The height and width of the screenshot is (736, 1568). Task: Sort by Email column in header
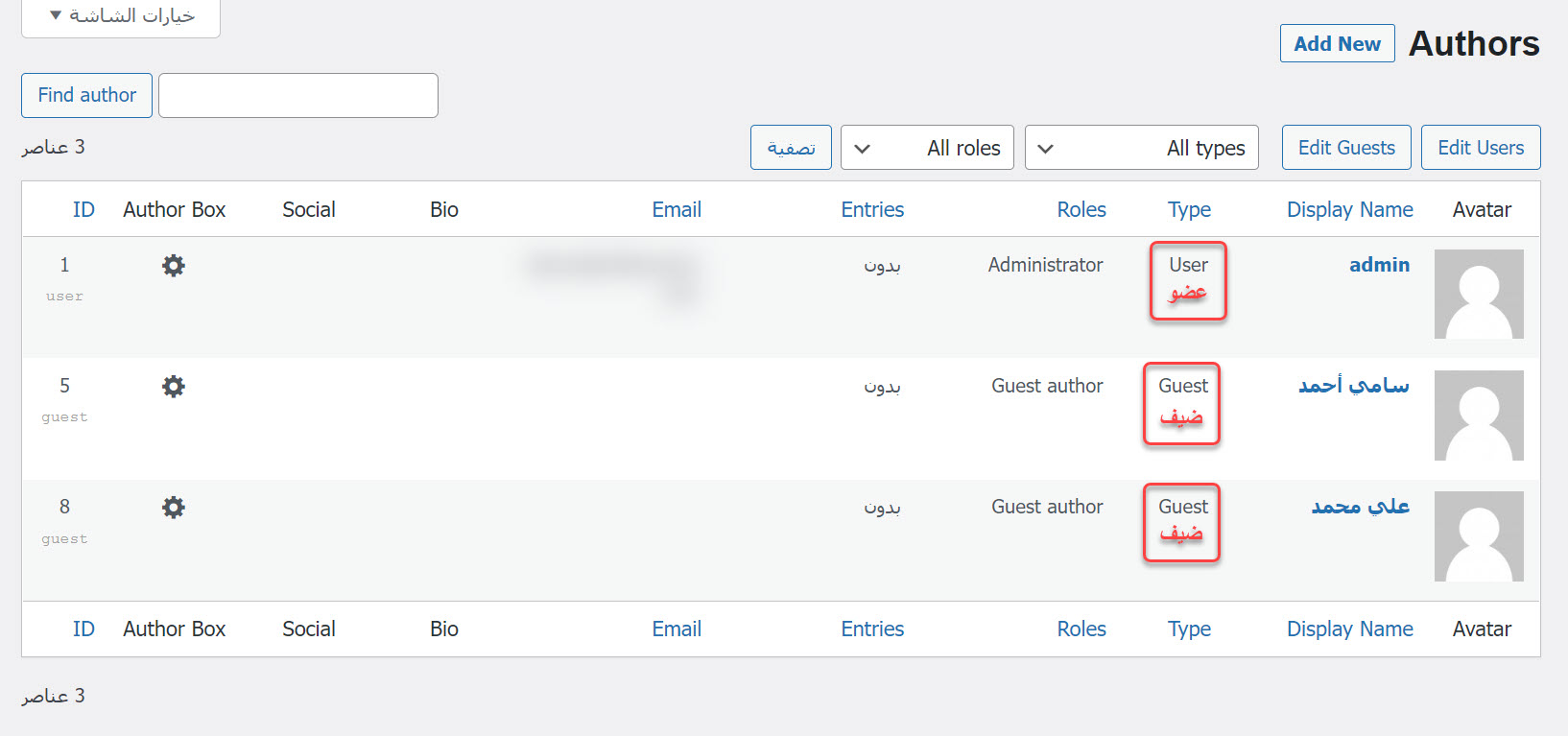[x=677, y=210]
